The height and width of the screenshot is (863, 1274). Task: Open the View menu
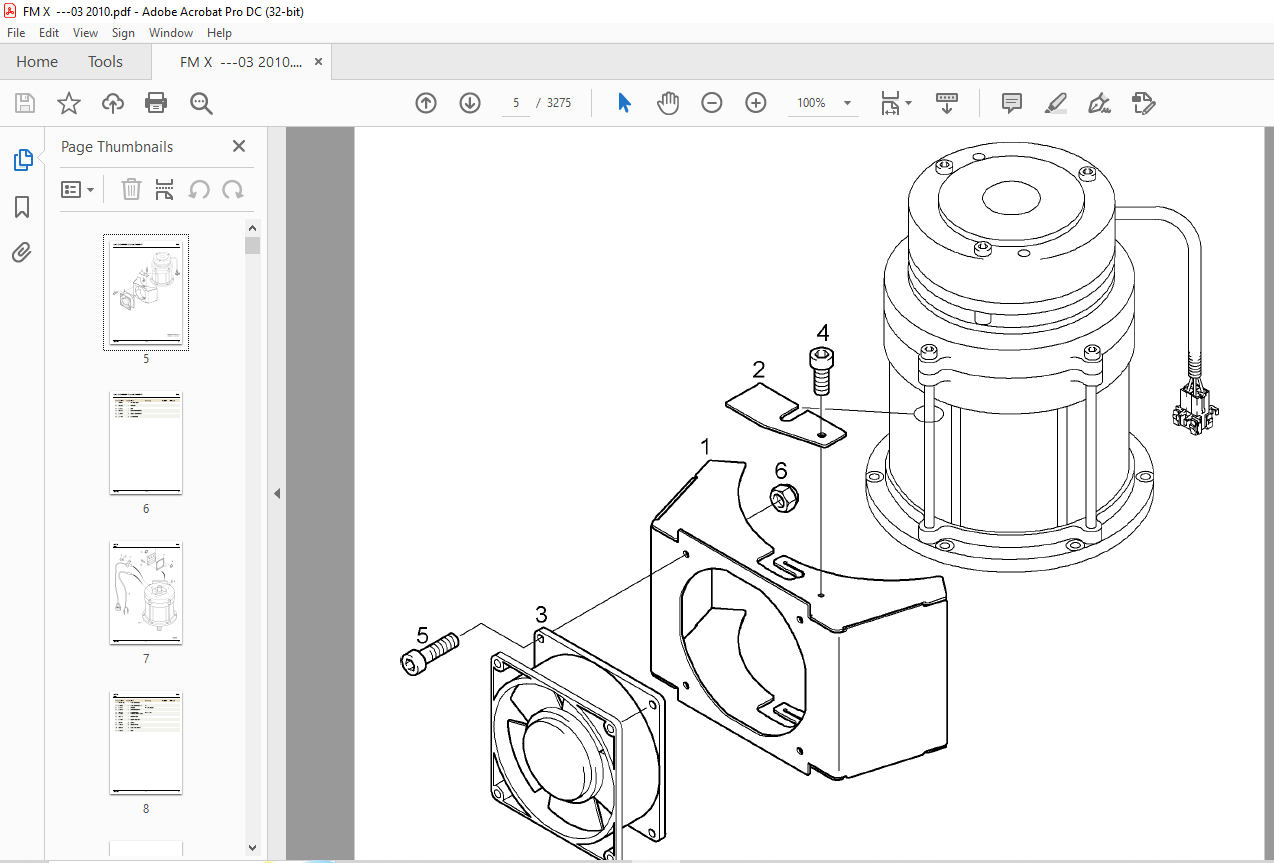[85, 33]
